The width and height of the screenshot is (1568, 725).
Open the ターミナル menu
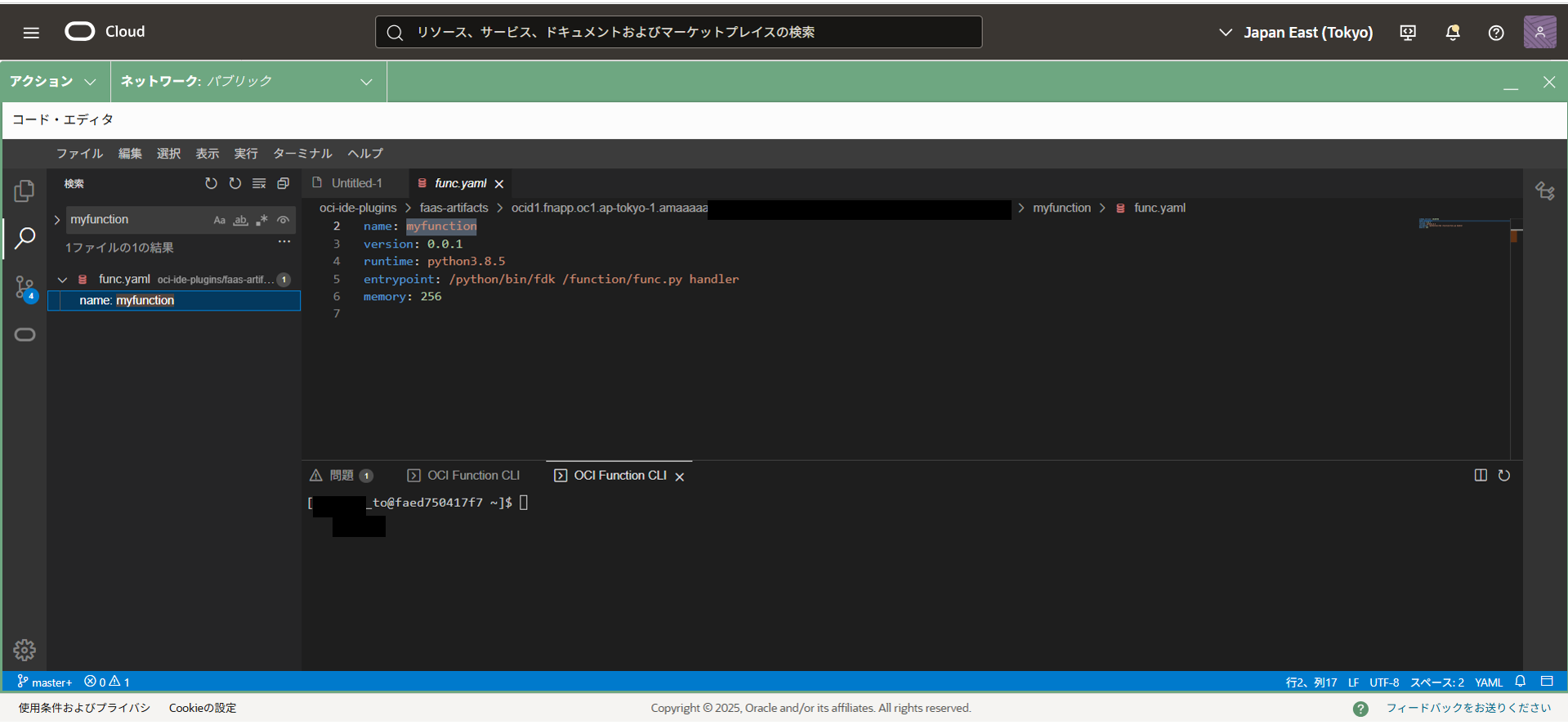pos(302,154)
